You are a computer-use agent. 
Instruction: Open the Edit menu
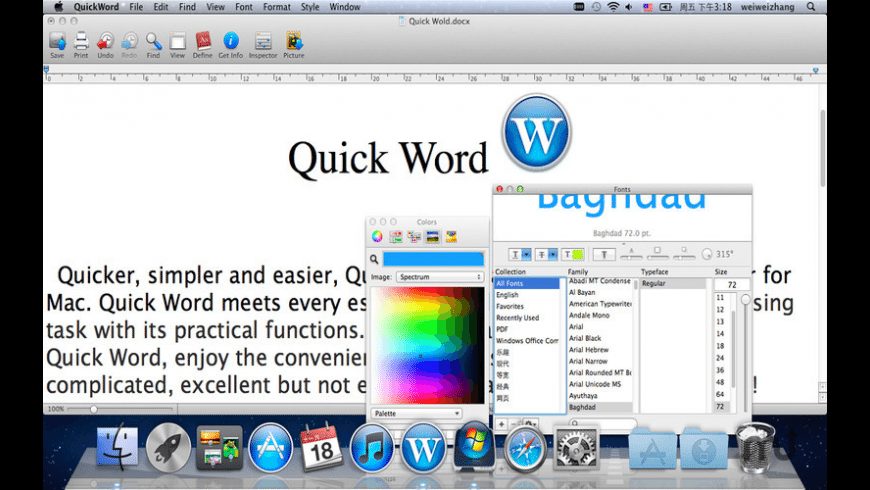coord(161,7)
